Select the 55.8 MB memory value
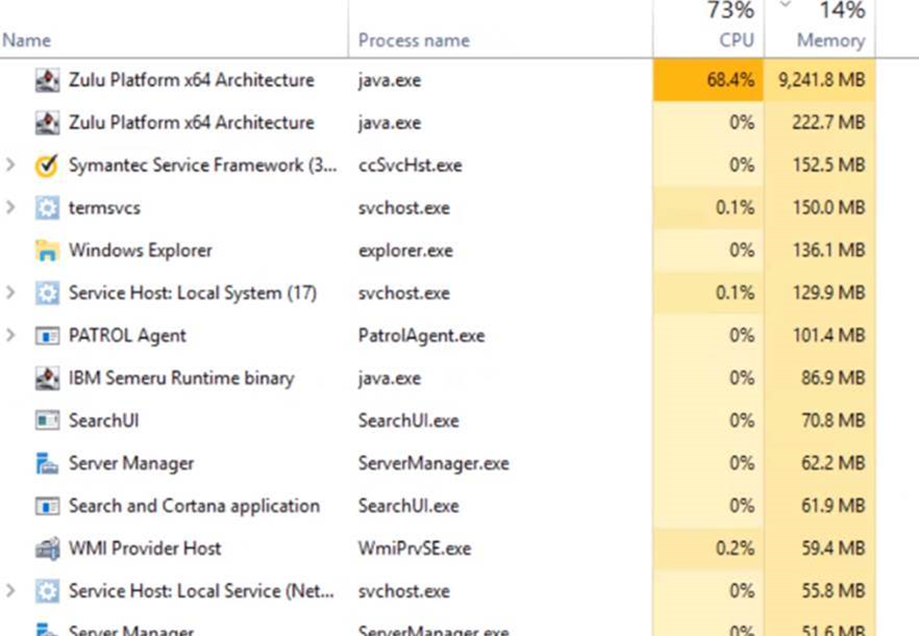The image size is (919, 636). tap(833, 591)
